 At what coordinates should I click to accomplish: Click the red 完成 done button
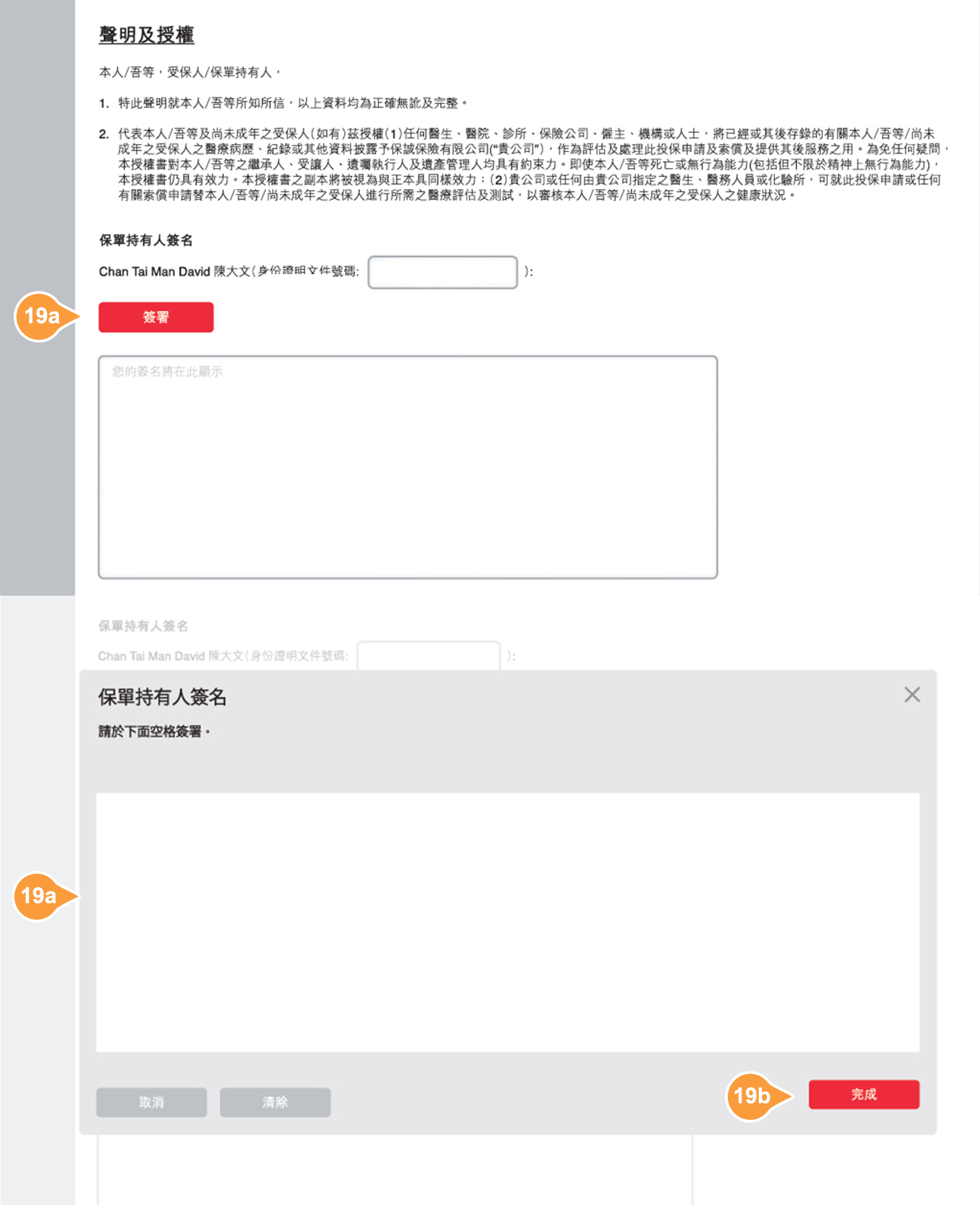864,1095
